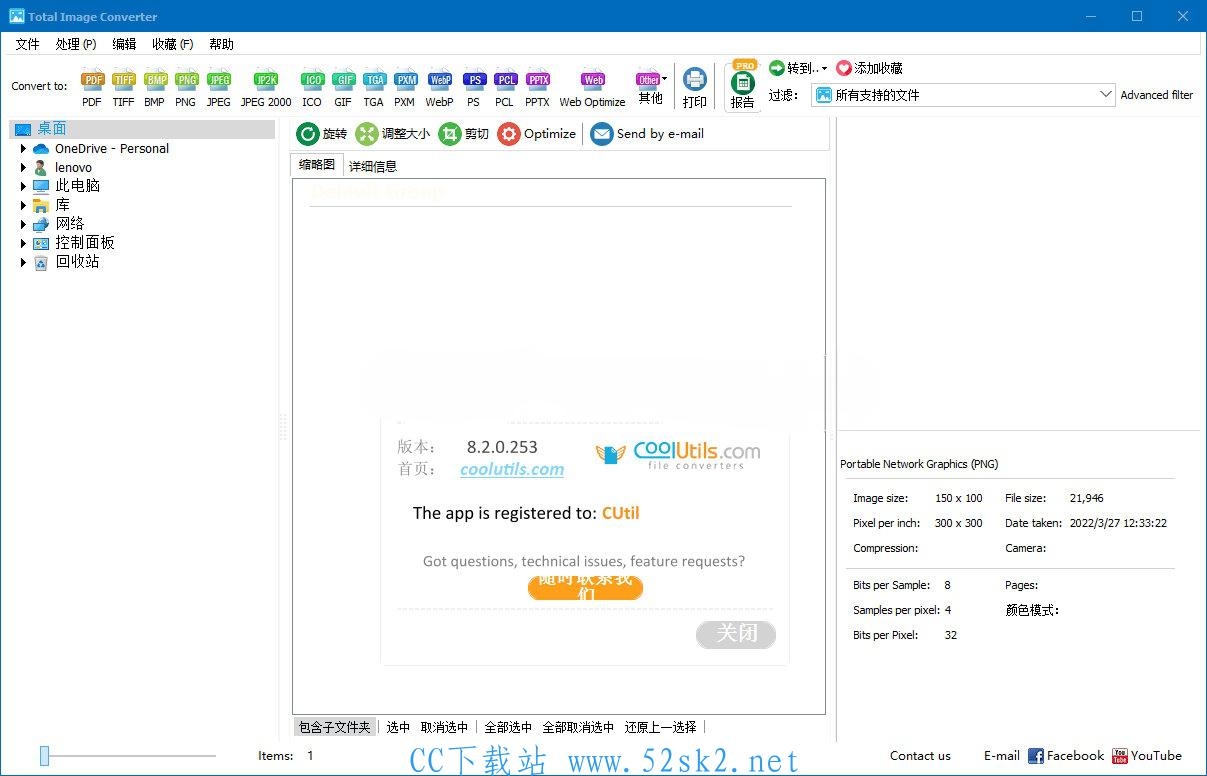This screenshot has height=776, width=1207.
Task: Add to favorites with 添加收藏
Action: [869, 68]
